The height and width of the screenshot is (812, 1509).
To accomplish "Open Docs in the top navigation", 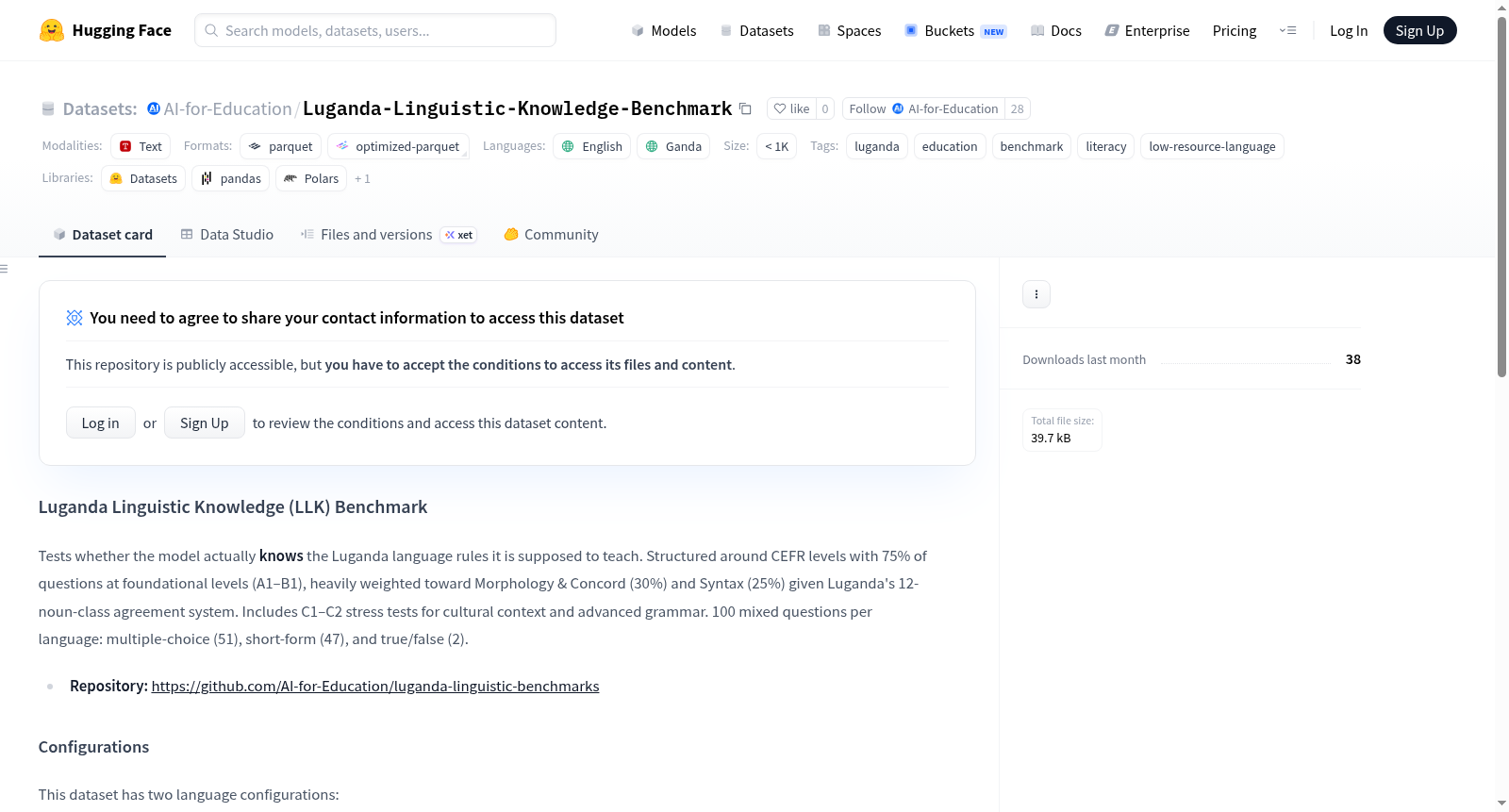I will point(1056,30).
